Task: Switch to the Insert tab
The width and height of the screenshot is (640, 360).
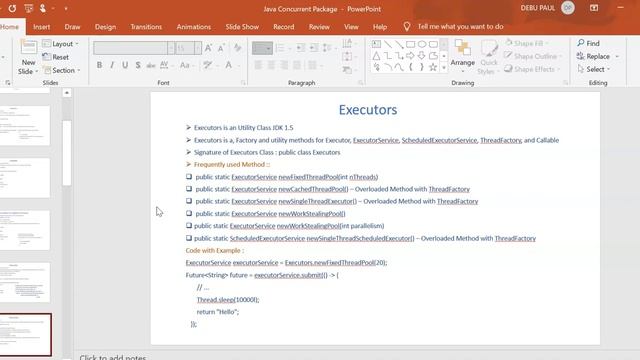Action: click(x=42, y=27)
